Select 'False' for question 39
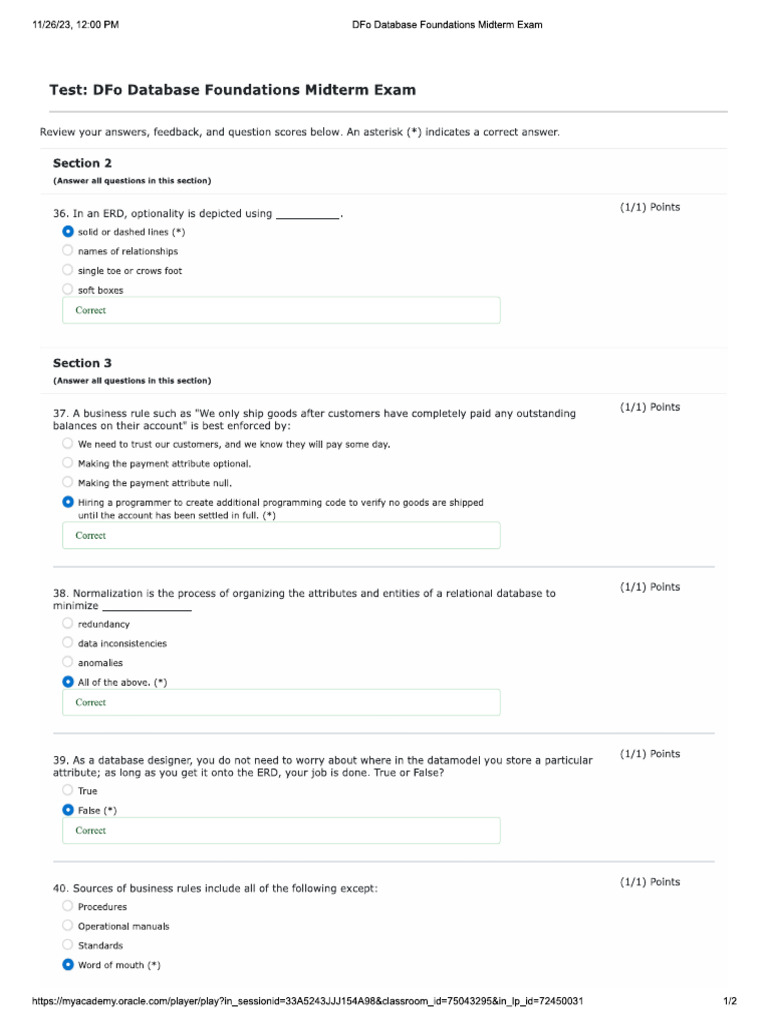 (x=68, y=810)
